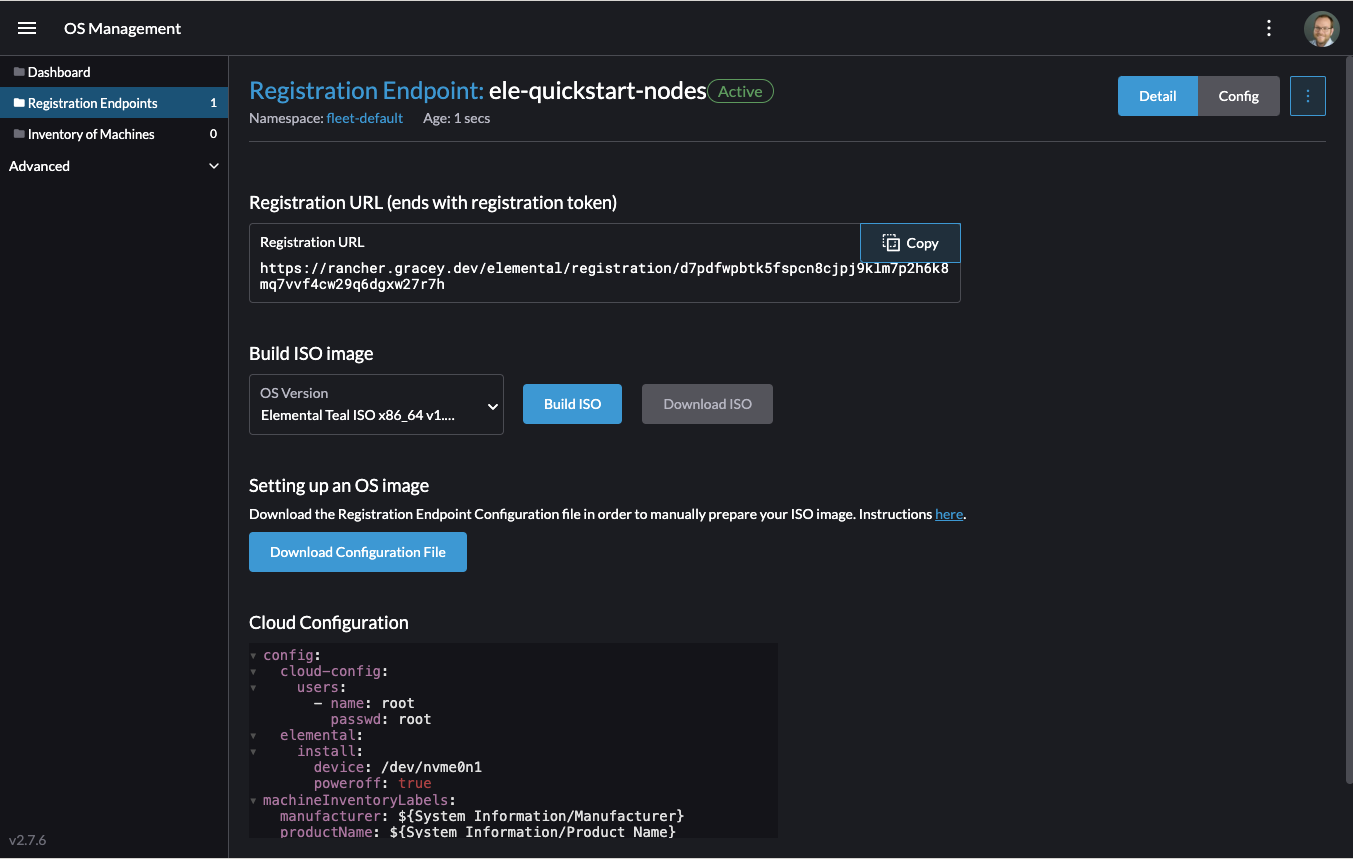Switch to the Detail view

pos(1158,96)
